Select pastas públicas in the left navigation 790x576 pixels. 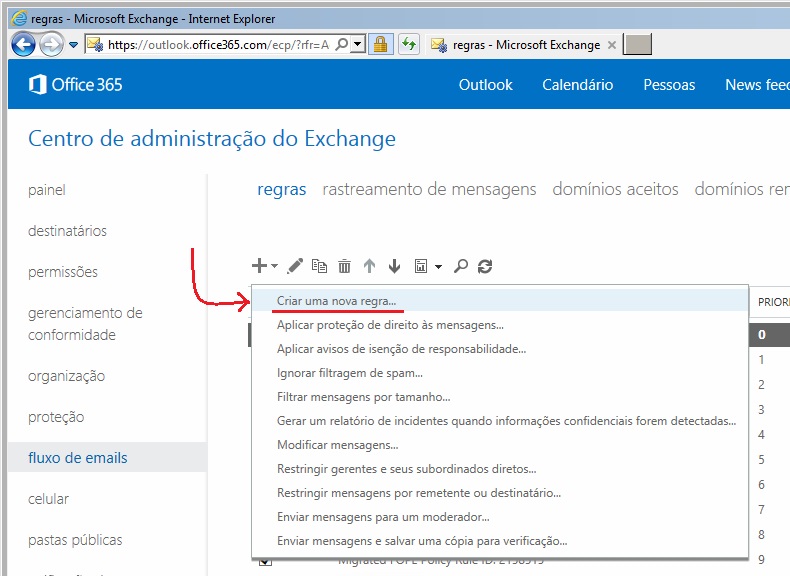(x=75, y=540)
